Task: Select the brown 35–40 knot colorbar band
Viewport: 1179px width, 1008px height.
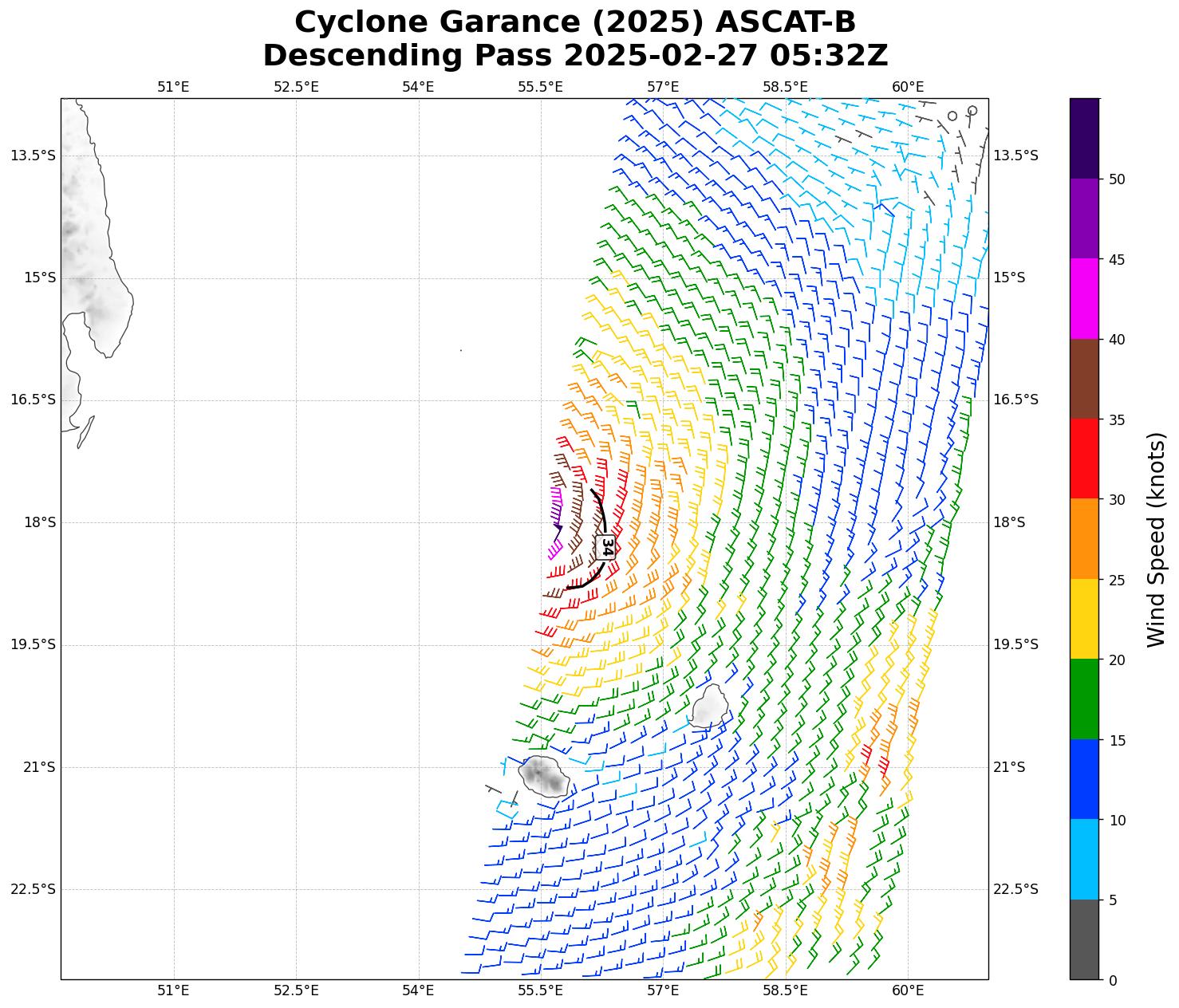Action: click(1084, 379)
